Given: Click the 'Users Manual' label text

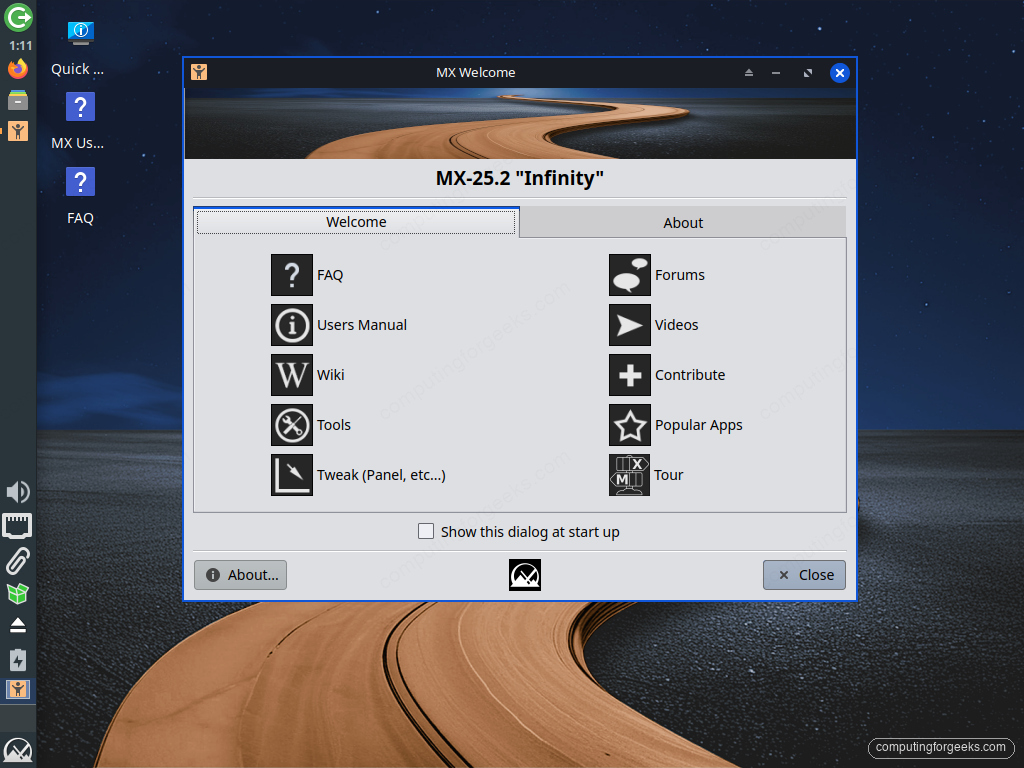Looking at the screenshot, I should pyautogui.click(x=362, y=325).
